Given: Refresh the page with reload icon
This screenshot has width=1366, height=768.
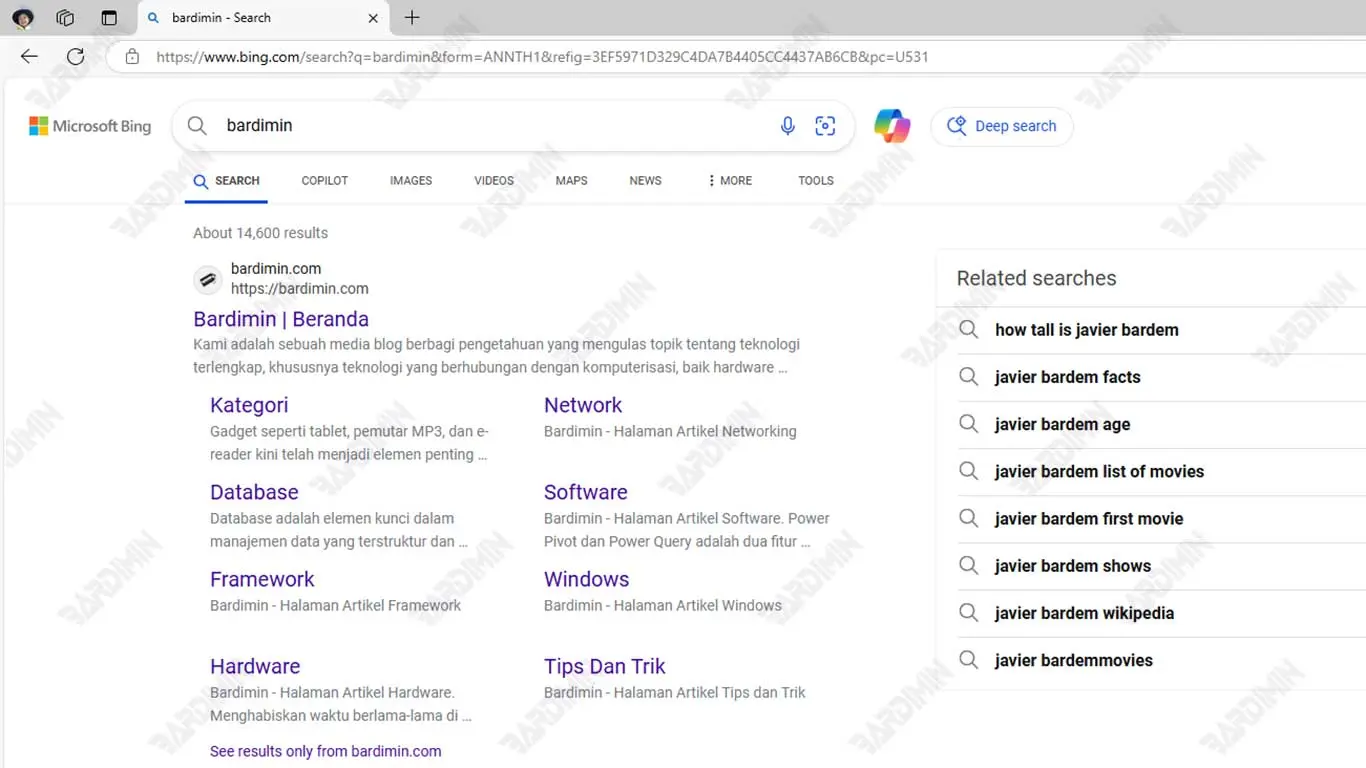Looking at the screenshot, I should [x=75, y=57].
